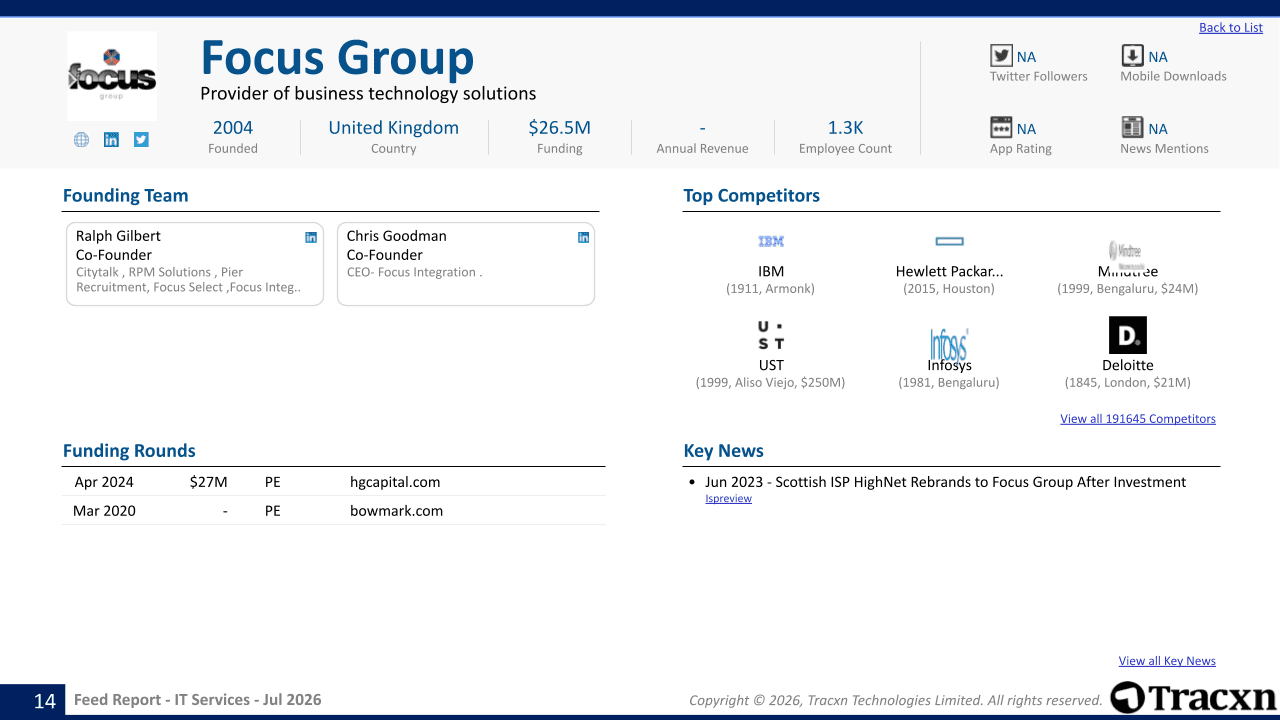
Task: Click the CEO- Focus Integration description
Action: point(414,272)
